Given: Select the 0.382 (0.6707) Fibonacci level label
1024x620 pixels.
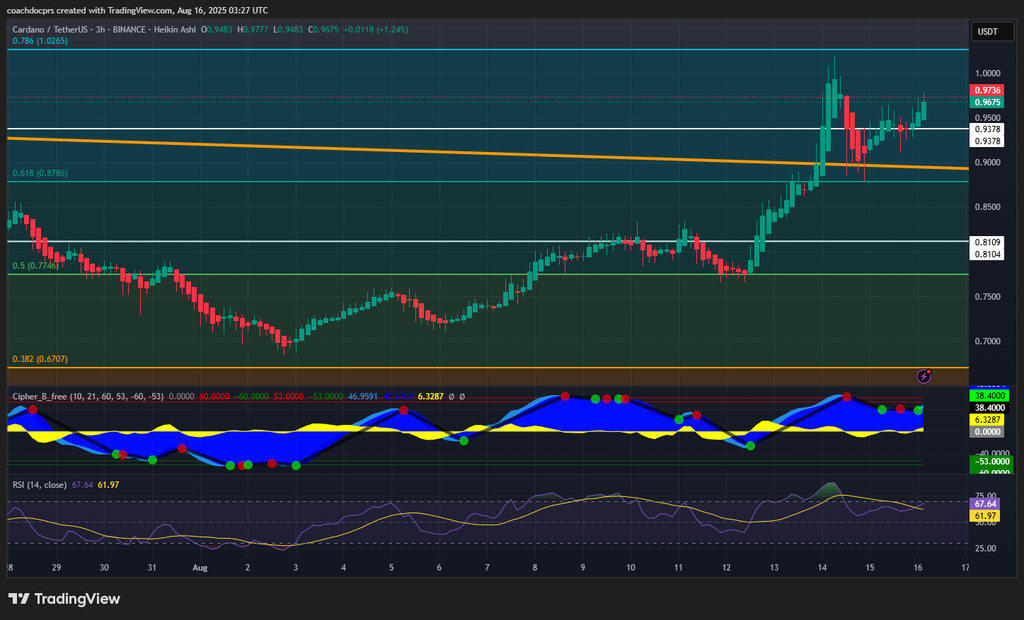Looking at the screenshot, I should pos(39,358).
